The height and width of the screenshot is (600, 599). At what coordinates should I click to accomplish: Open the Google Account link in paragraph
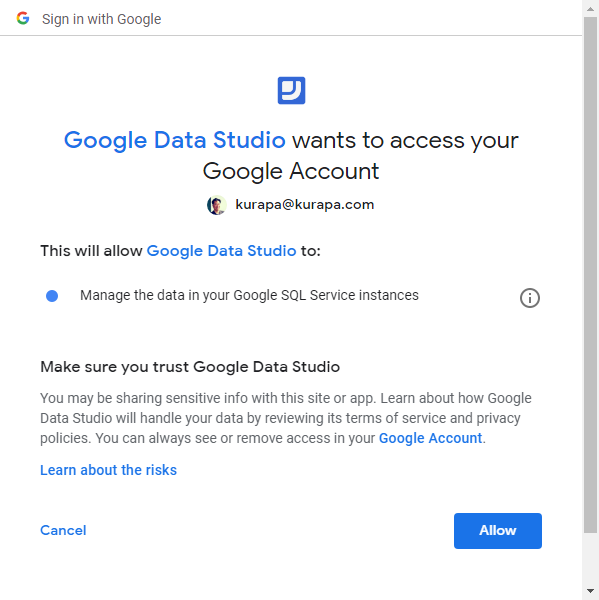(x=430, y=438)
